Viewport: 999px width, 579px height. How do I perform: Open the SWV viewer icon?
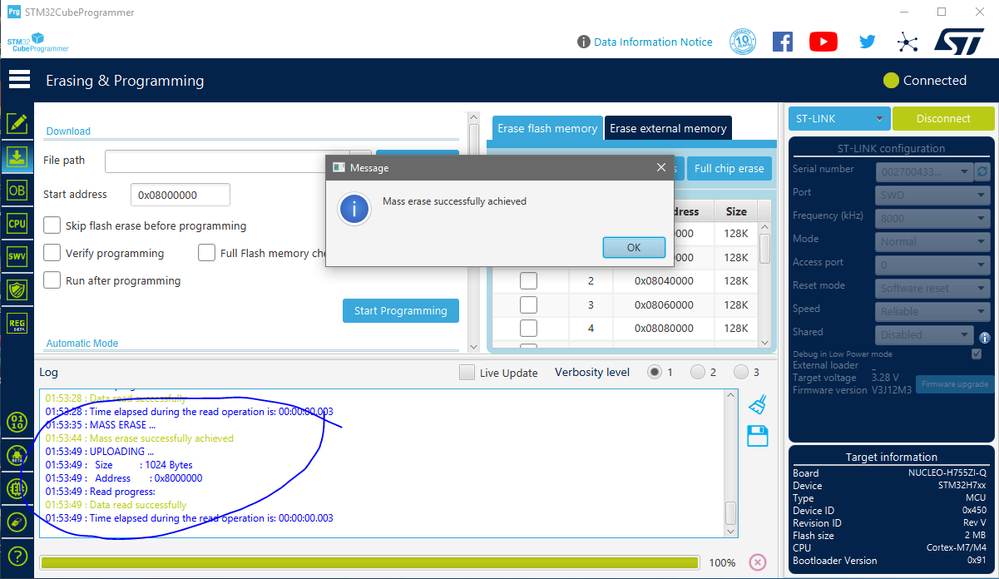coord(17,257)
